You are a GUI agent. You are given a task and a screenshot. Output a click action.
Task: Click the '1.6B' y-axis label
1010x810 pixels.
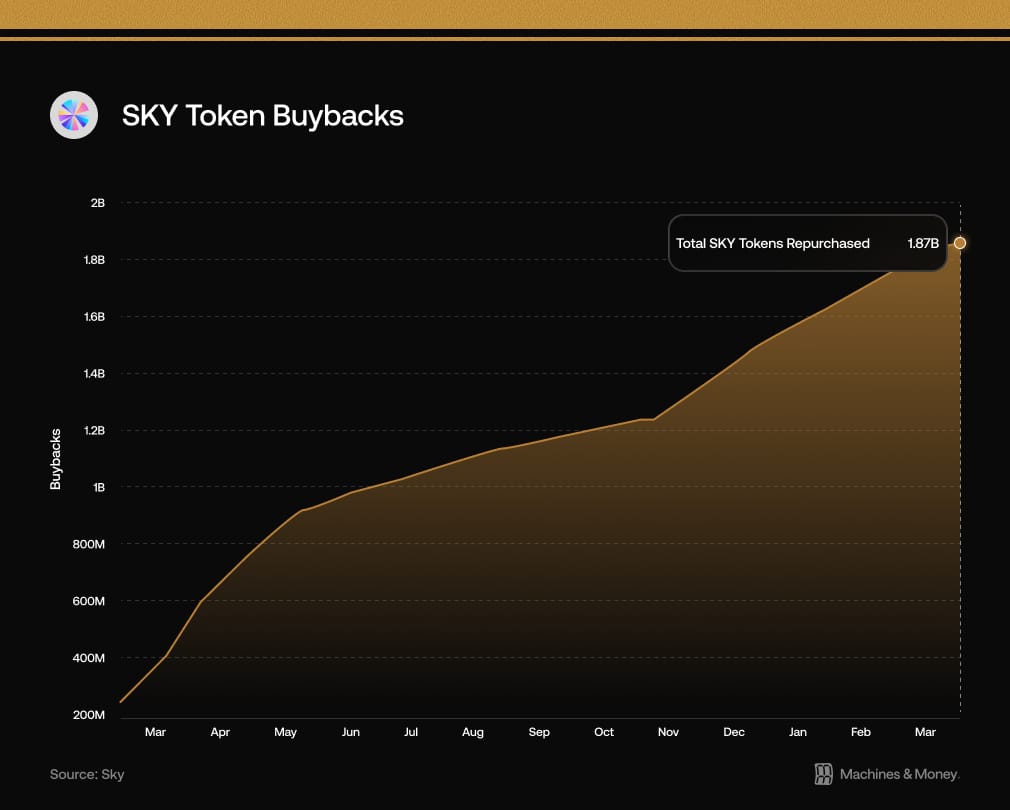[94, 316]
